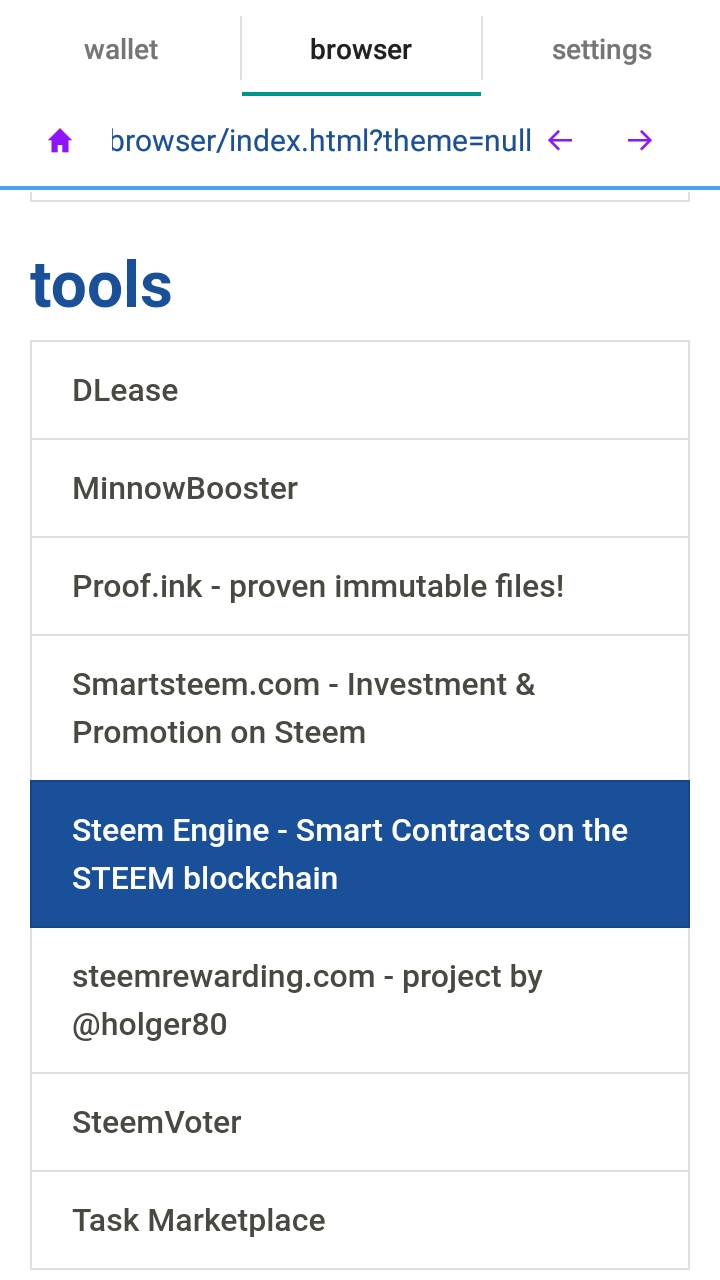The height and width of the screenshot is (1280, 720).
Task: Go back with the left arrow icon
Action: click(x=560, y=140)
